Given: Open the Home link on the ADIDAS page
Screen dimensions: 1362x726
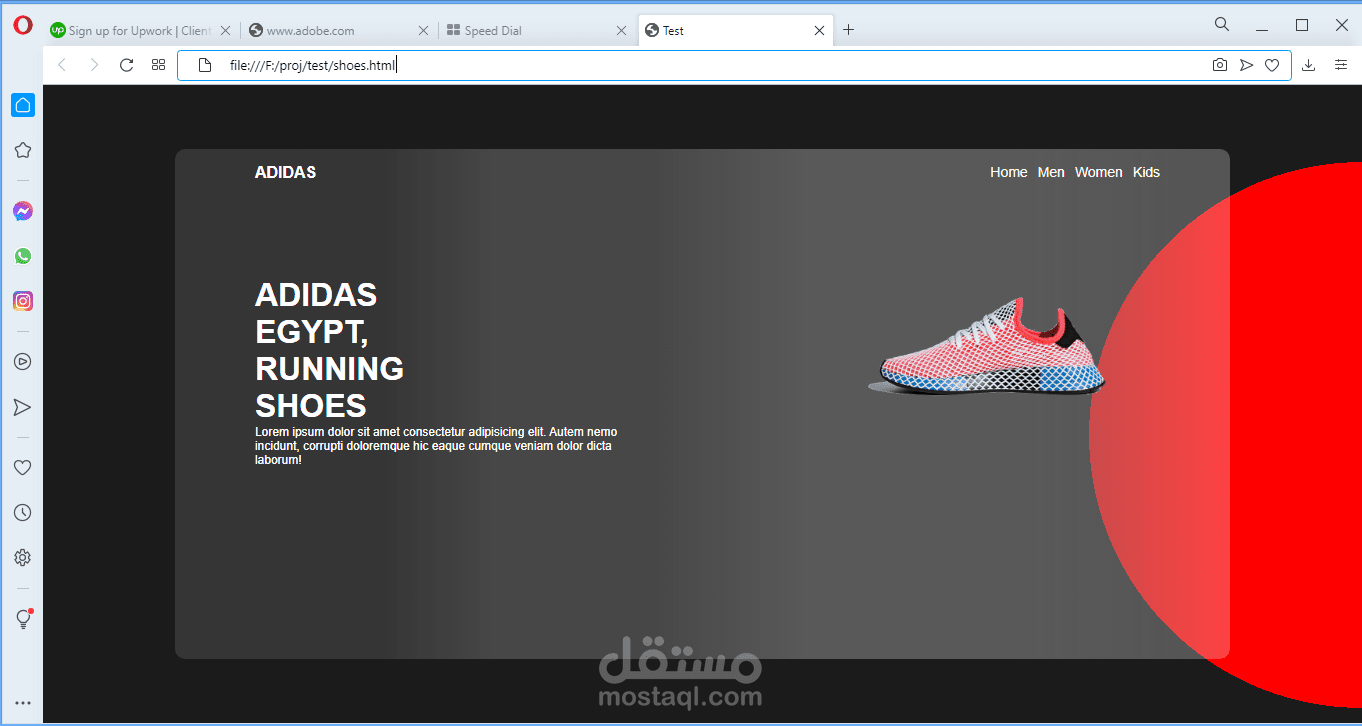Looking at the screenshot, I should [1008, 172].
